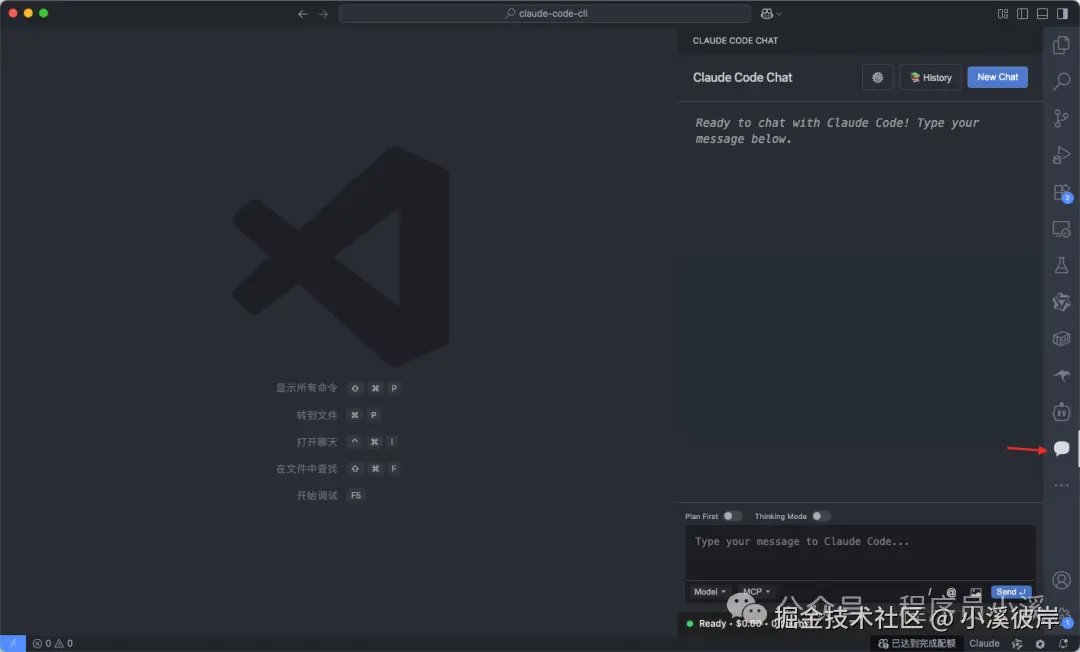Insert file reference with @ button
The image size is (1080, 652).
951,592
